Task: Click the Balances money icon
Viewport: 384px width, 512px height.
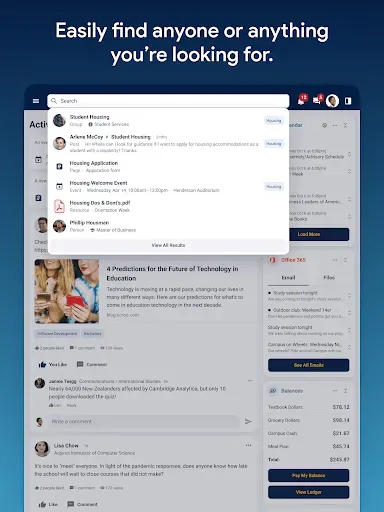Action: [273, 391]
